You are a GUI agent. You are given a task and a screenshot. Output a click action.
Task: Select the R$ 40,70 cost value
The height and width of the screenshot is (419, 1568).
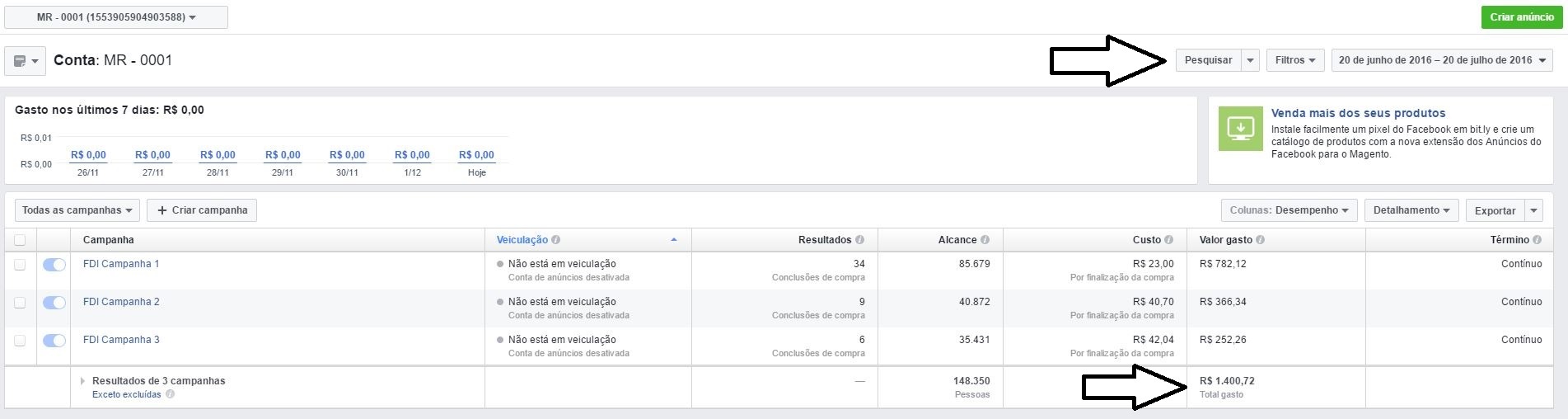tap(1154, 302)
